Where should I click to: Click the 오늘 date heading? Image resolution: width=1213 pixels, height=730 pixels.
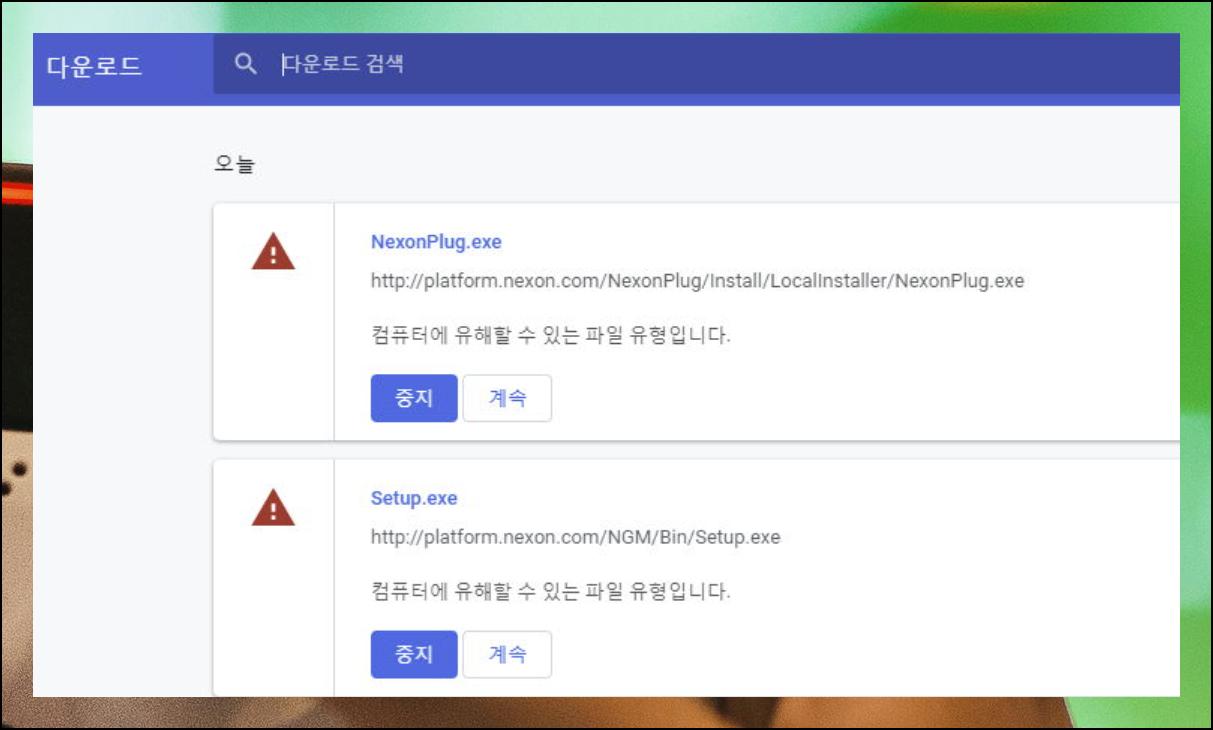235,164
